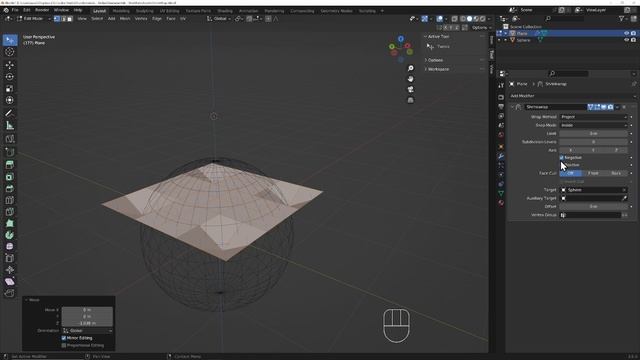Open Global transform orientation dropdown
Screen dimensions: 640x360
point(219,19)
